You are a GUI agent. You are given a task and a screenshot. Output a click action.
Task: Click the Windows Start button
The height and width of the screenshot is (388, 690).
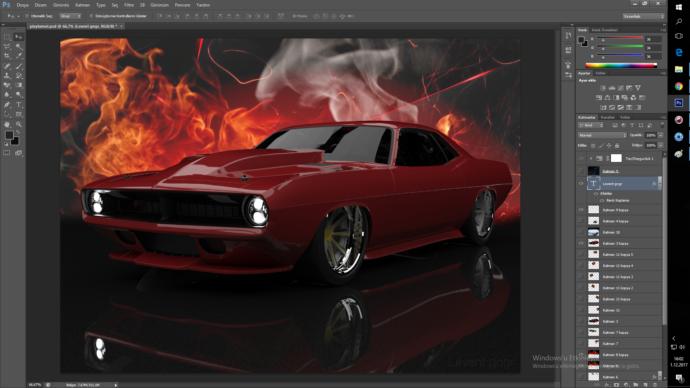click(679, 7)
